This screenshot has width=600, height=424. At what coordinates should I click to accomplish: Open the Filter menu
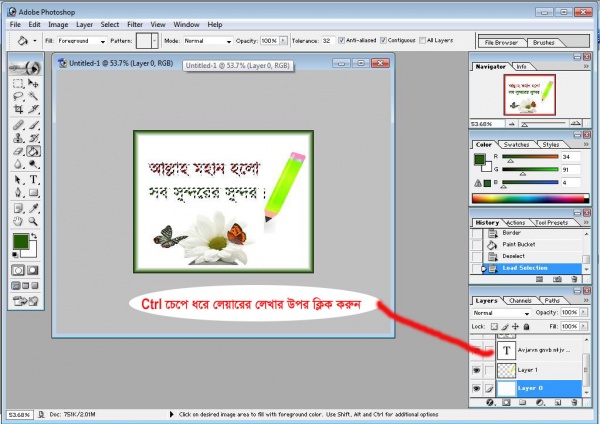pyautogui.click(x=135, y=24)
